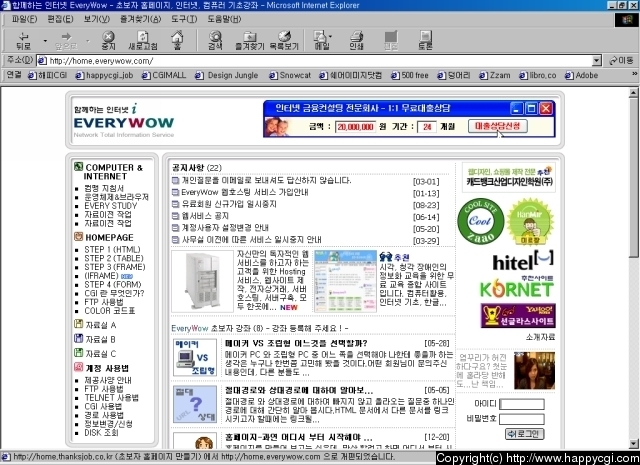
Task: Open the 즐겨찾기(A) menu
Action: [140, 19]
